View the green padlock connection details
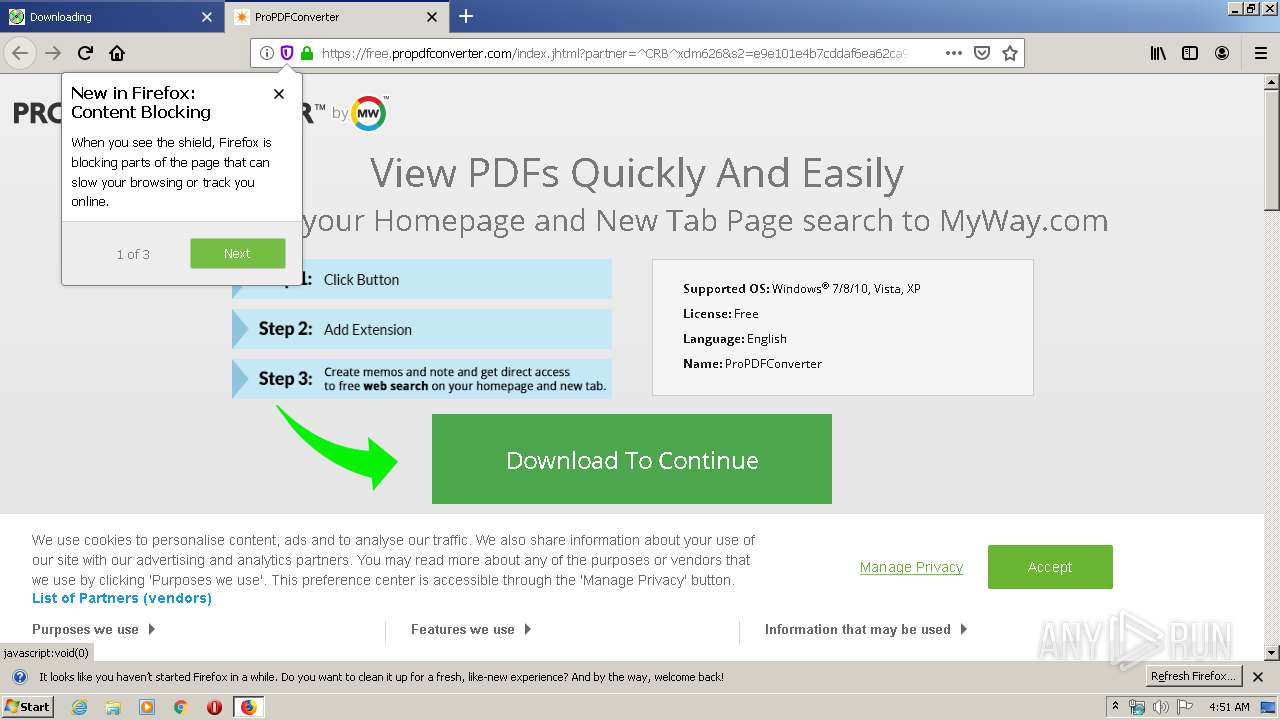The width and height of the screenshot is (1280, 720). pos(307,53)
